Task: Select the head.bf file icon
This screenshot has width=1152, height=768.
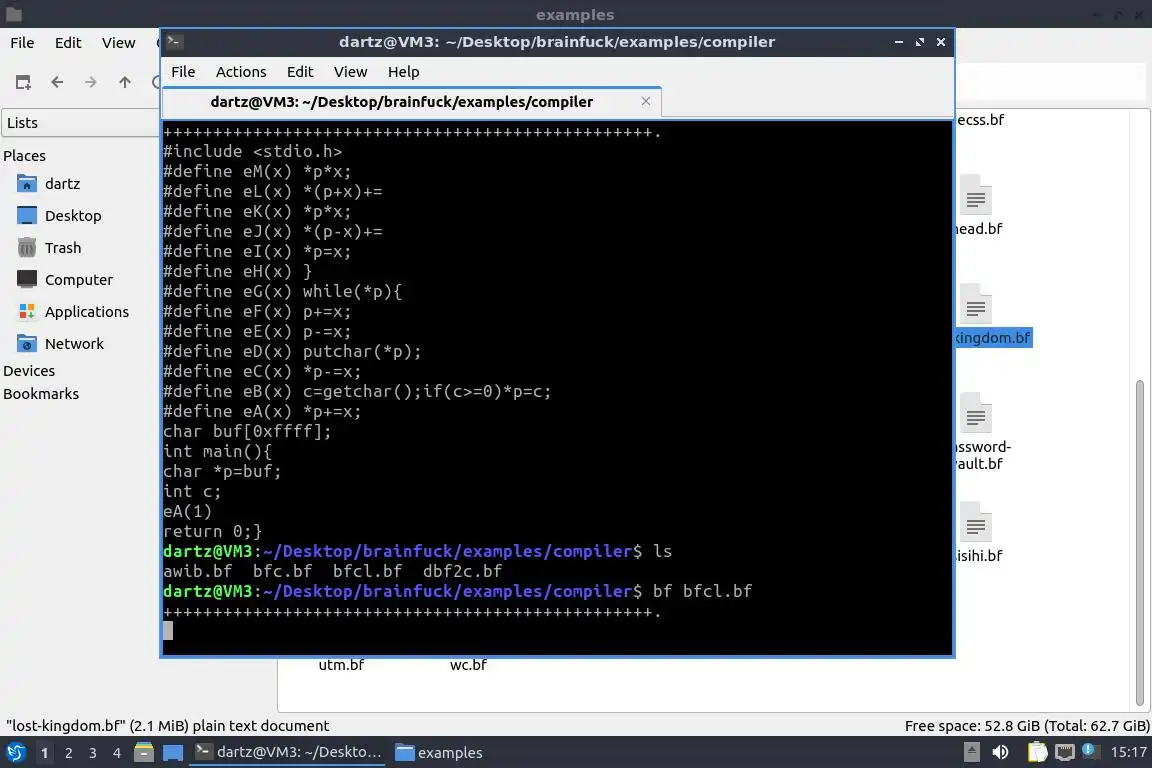Action: [x=976, y=195]
